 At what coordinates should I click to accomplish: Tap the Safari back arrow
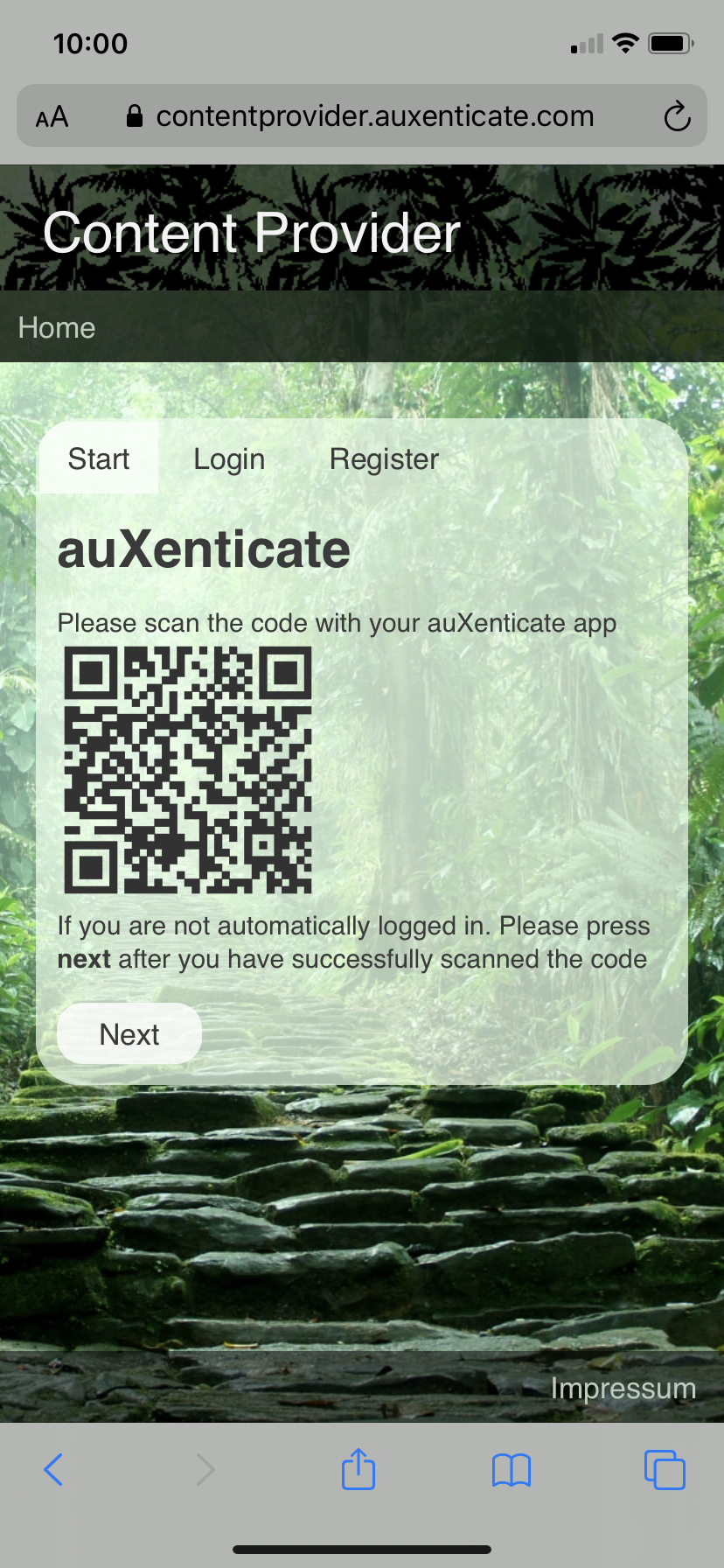click(53, 1469)
